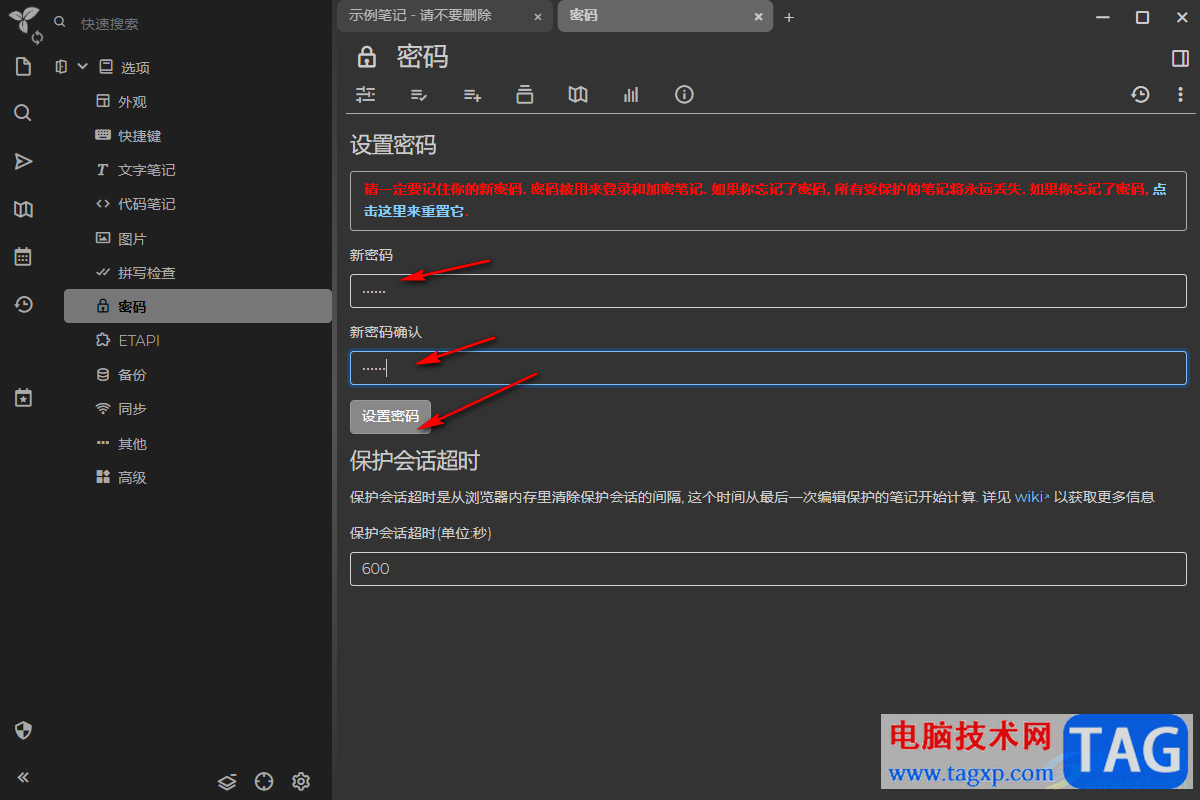Click the Trilium logo icon
1200x800 pixels.
click(23, 19)
